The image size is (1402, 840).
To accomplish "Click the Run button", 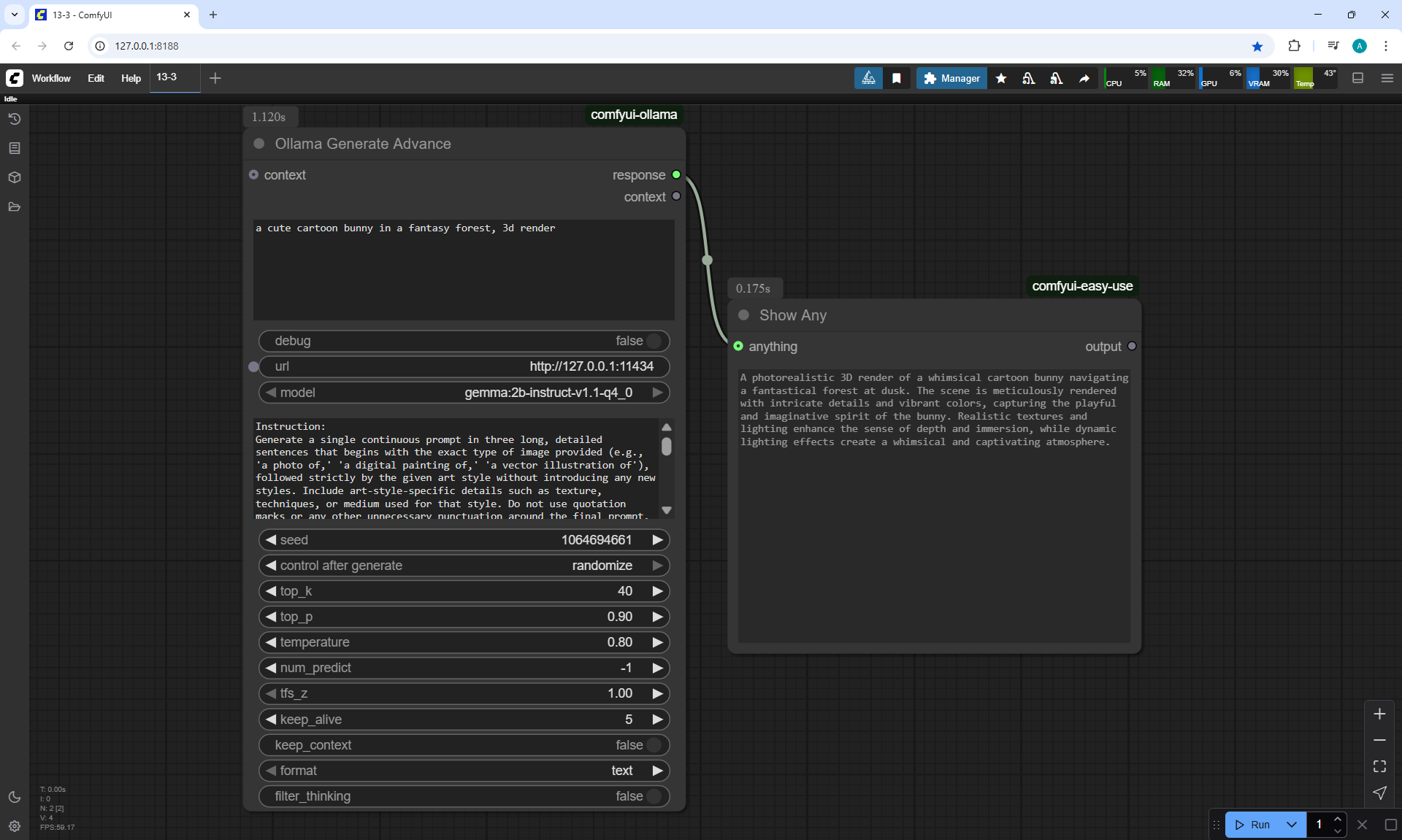I will [x=1254, y=825].
